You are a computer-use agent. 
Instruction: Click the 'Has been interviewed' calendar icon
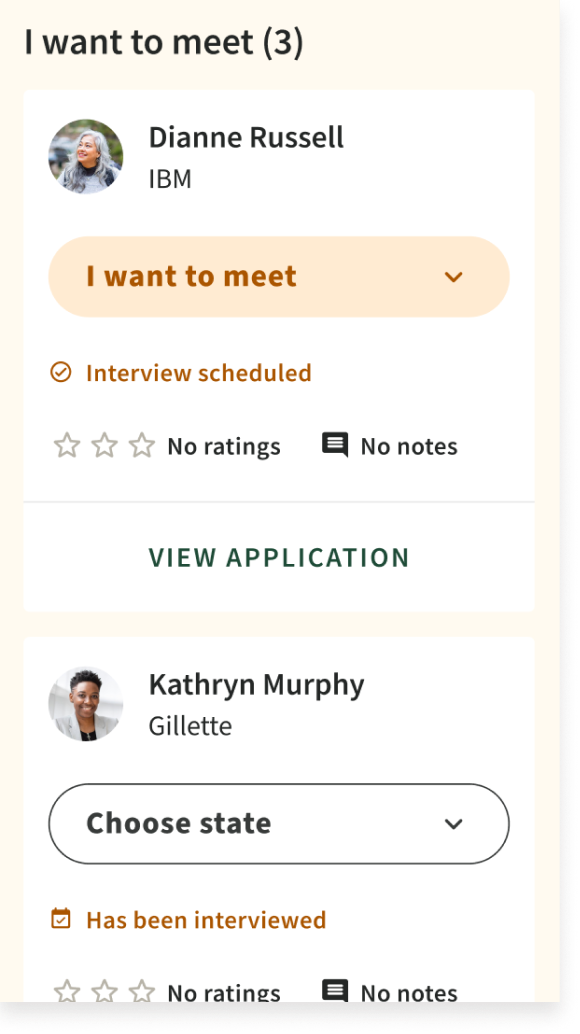click(61, 919)
